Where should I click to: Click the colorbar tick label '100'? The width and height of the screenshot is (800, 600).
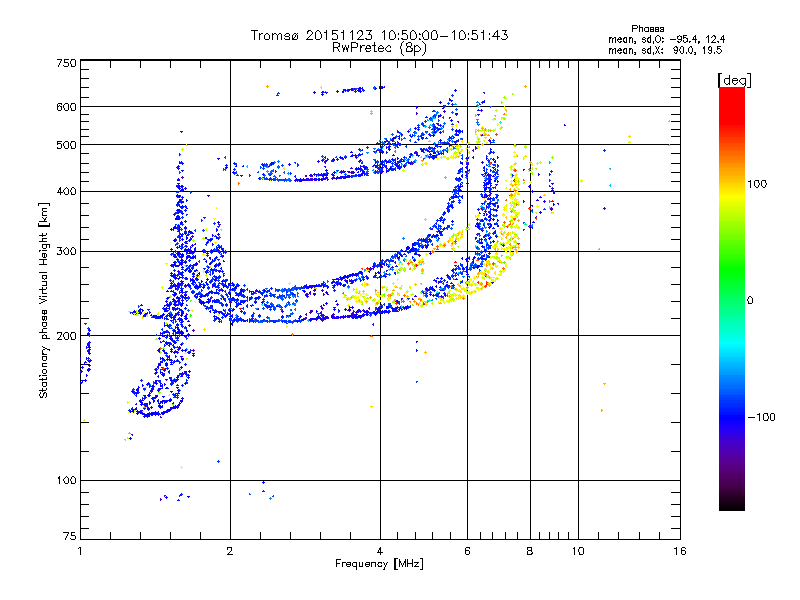757,184
